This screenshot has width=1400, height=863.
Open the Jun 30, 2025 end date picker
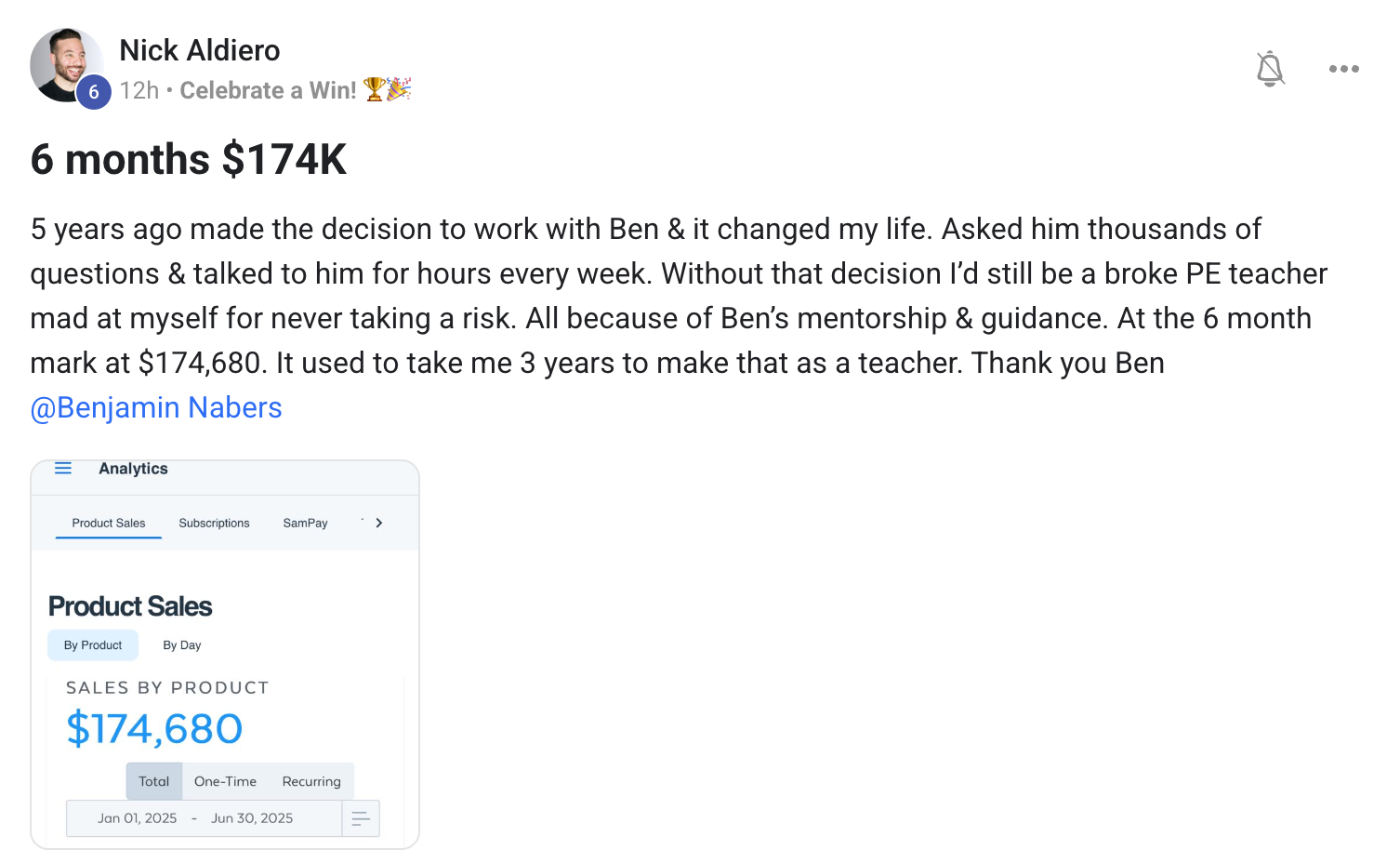click(252, 818)
